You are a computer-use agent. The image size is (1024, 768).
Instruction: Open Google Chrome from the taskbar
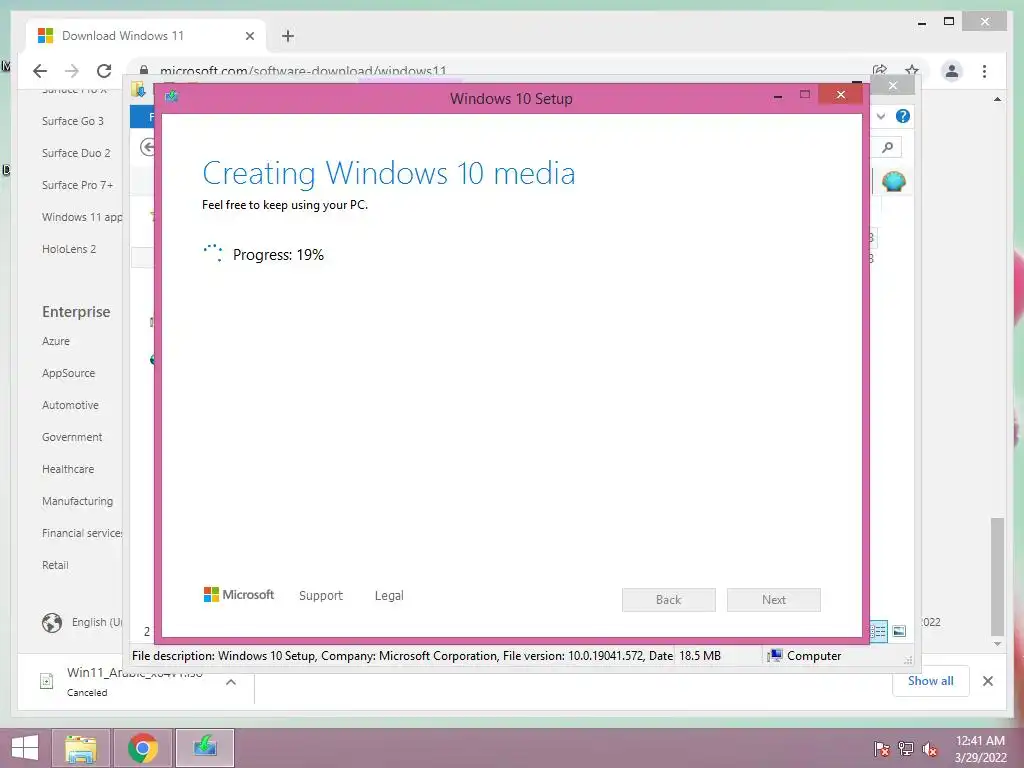[142, 748]
